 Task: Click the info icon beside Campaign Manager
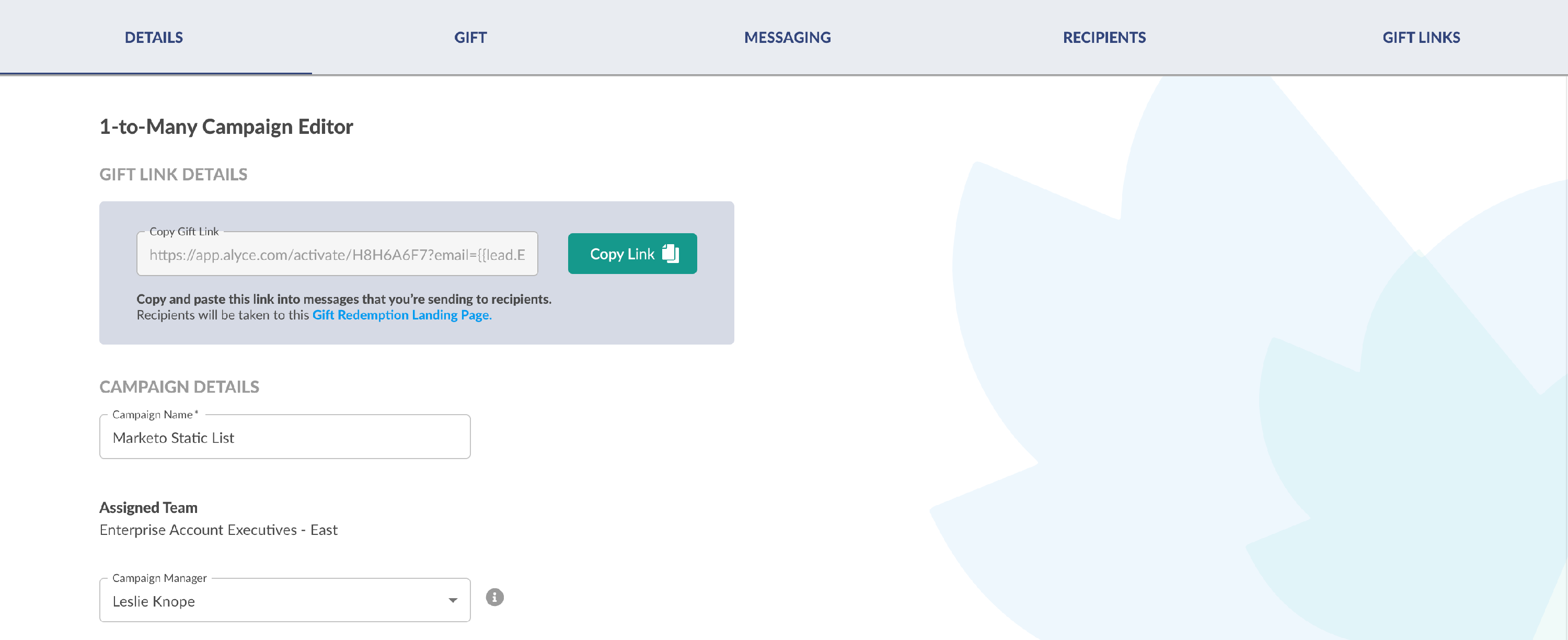[495, 597]
